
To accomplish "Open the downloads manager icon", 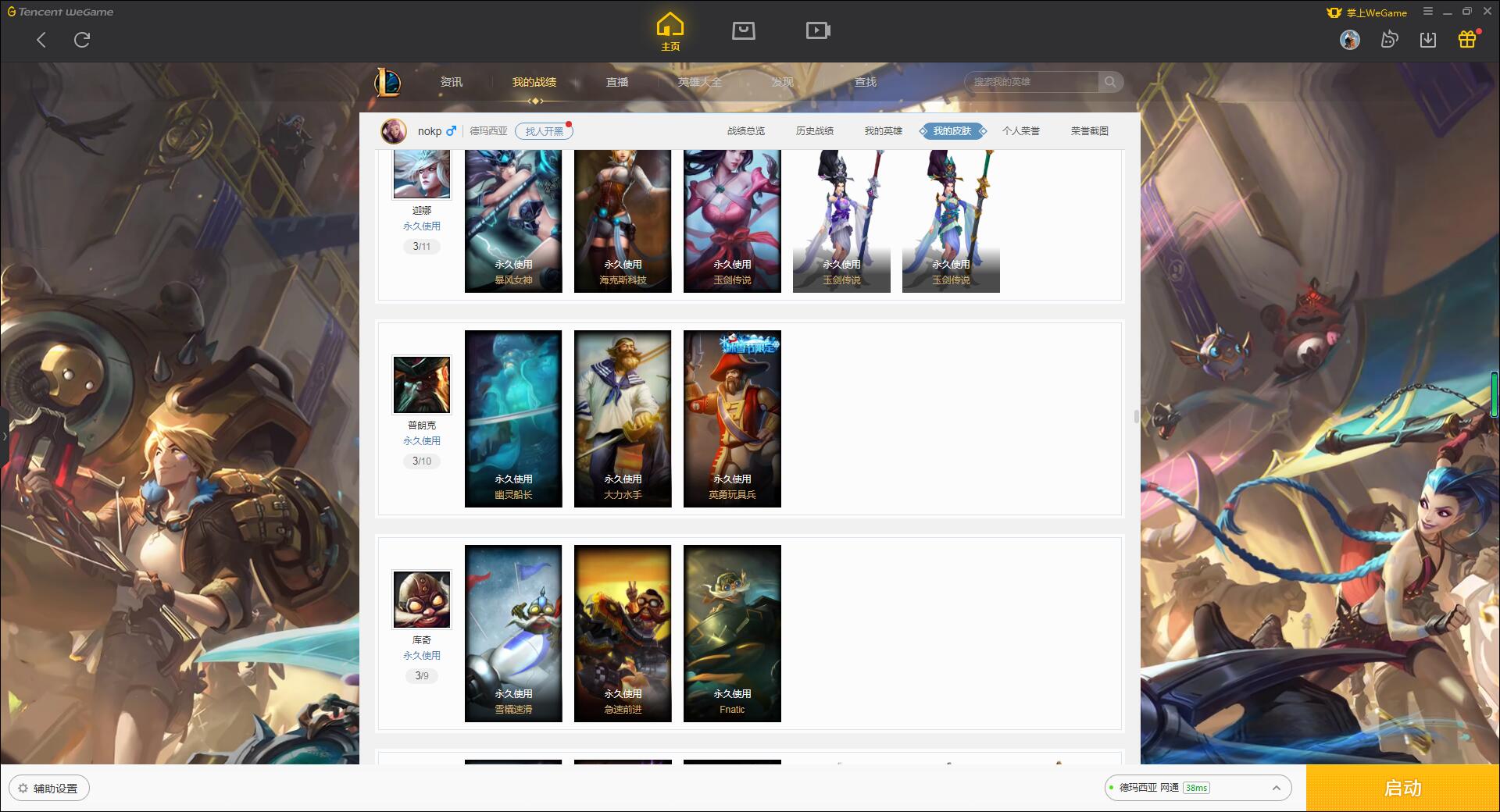I will [x=1428, y=40].
